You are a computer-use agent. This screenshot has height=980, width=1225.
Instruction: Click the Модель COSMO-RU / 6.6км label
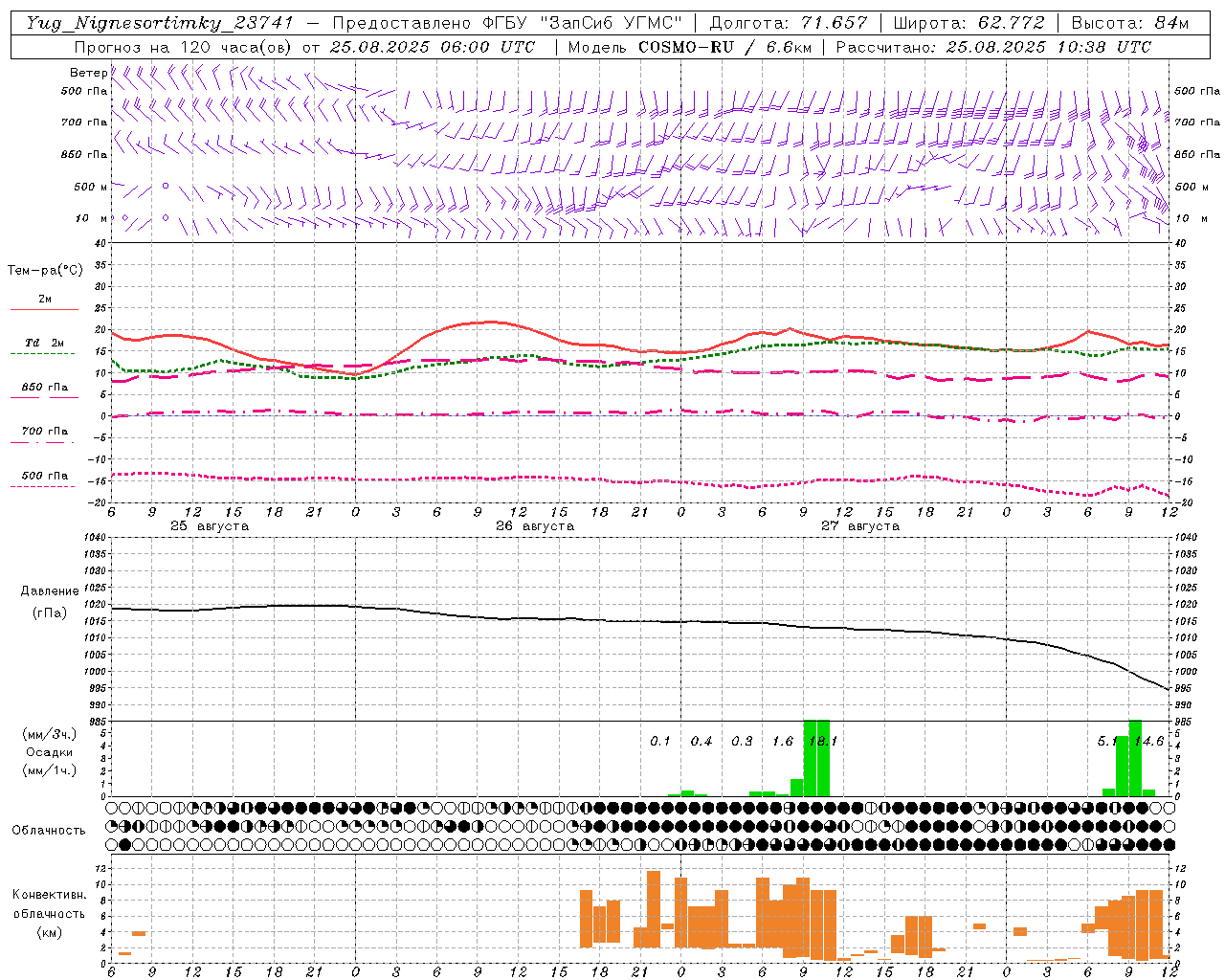point(688,47)
